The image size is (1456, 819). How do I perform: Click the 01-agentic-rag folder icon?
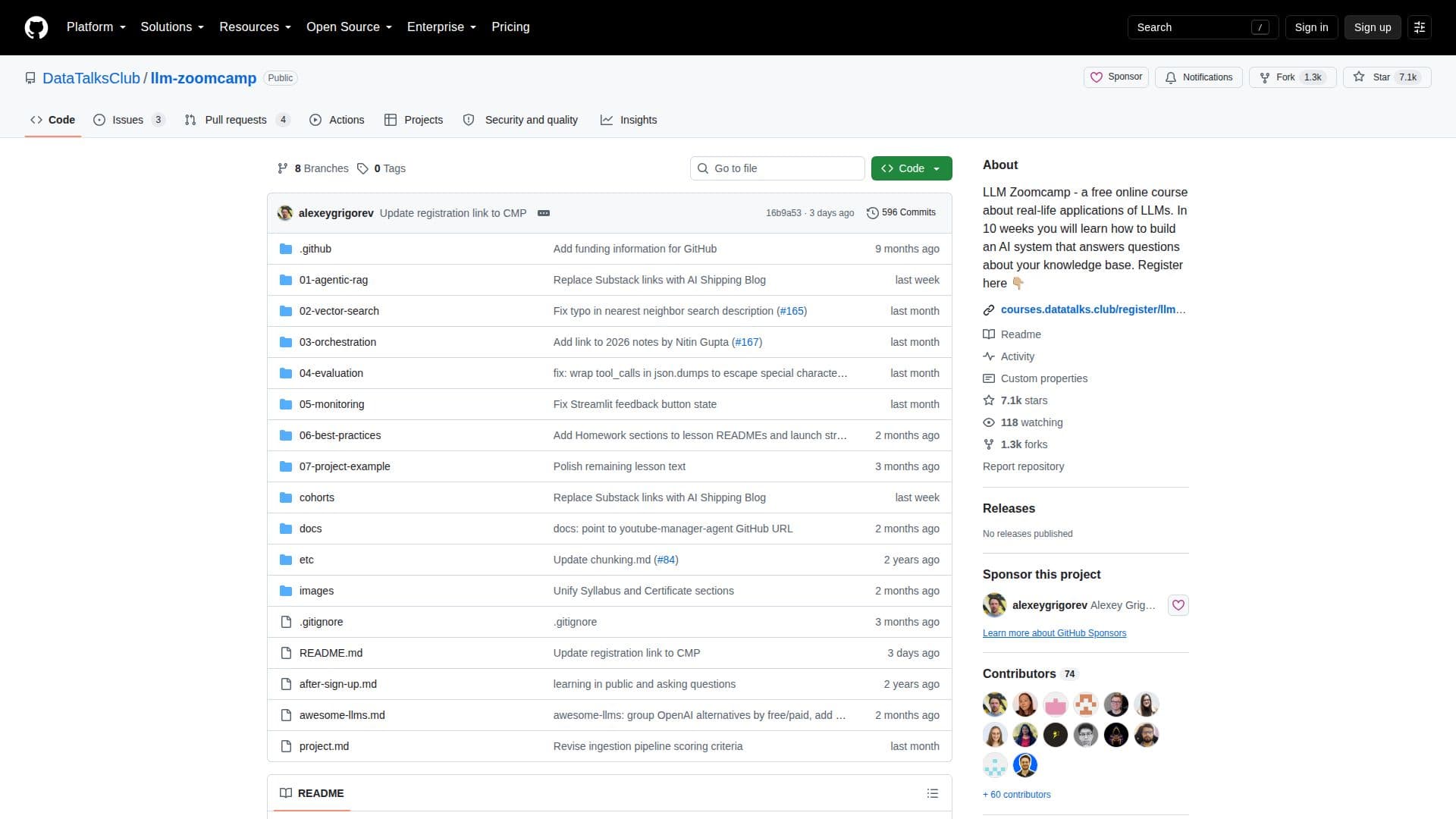(x=286, y=280)
